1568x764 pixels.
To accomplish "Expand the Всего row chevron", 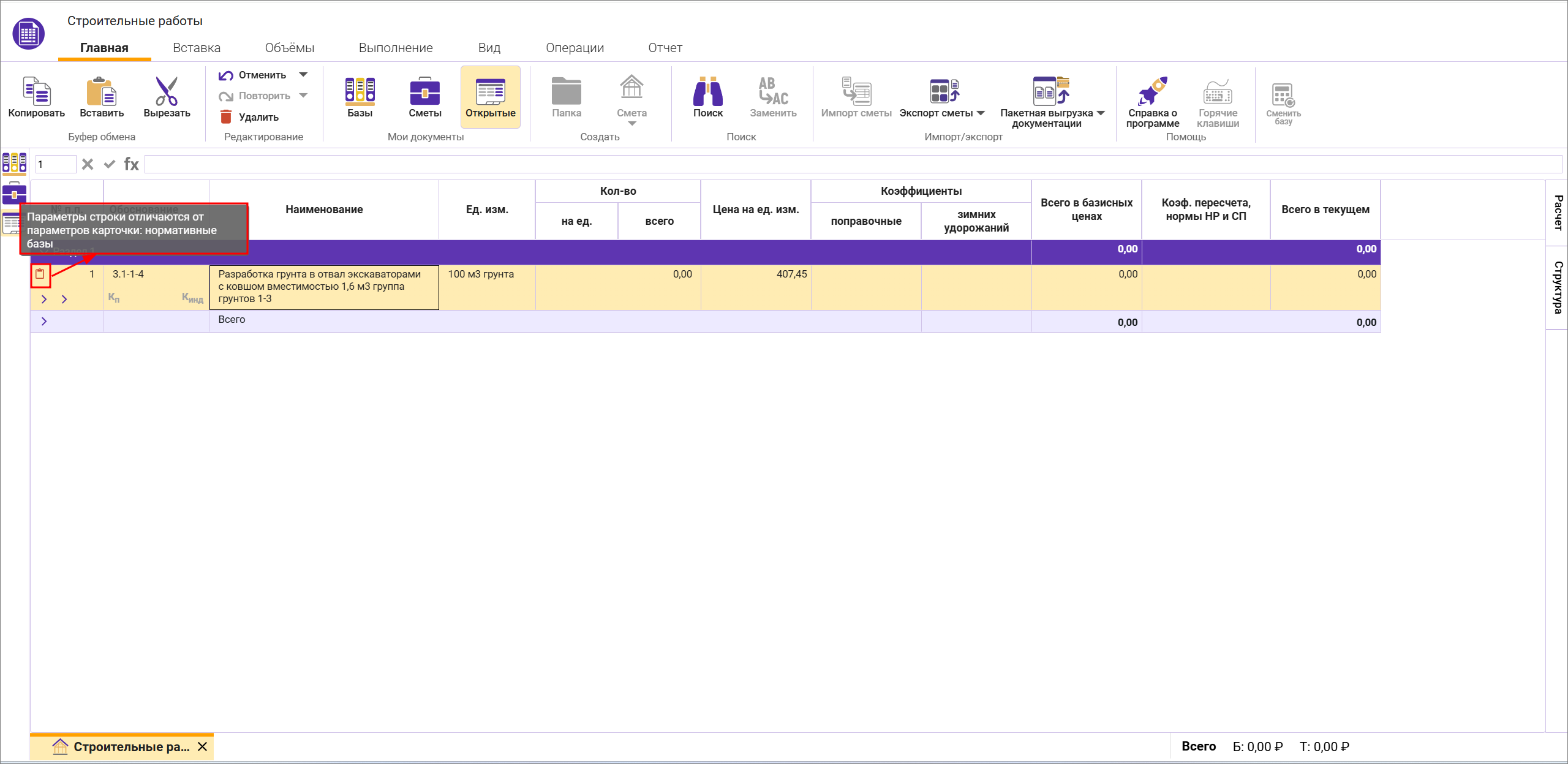I will pos(44,321).
